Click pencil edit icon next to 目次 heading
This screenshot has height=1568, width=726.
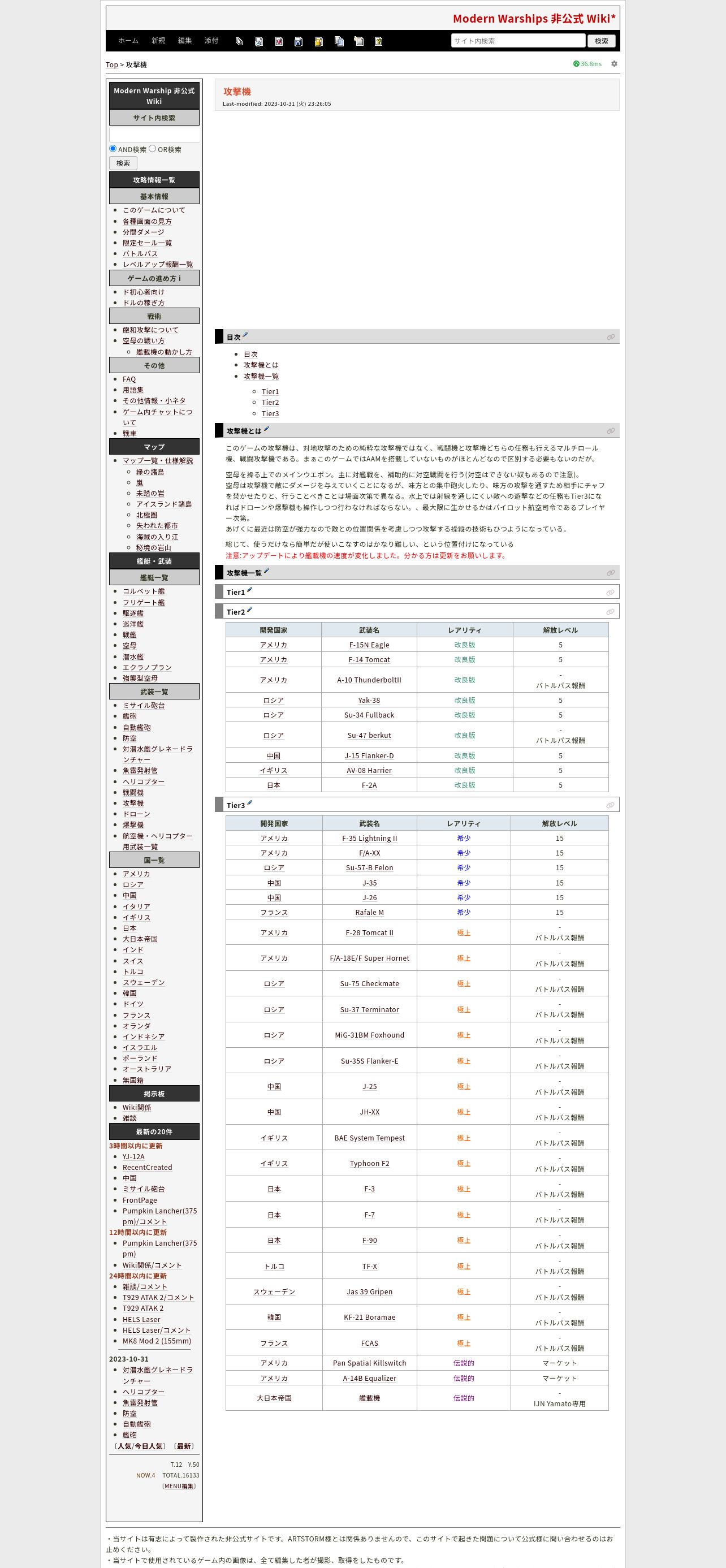[x=245, y=335]
